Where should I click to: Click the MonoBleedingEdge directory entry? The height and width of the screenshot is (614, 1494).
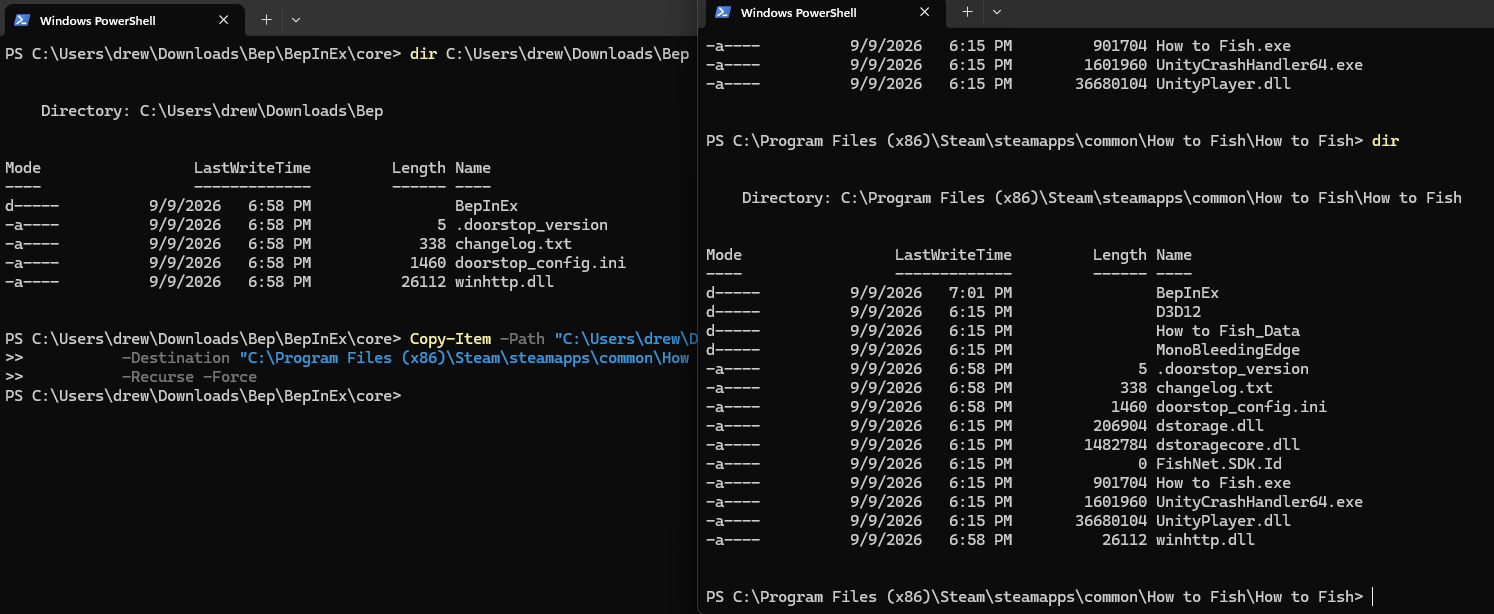click(x=1228, y=350)
